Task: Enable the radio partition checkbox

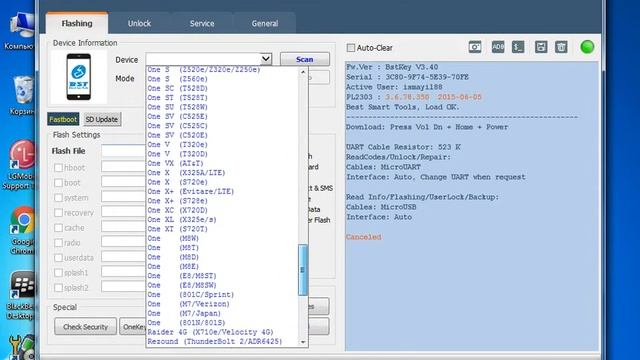Action: click(58, 243)
